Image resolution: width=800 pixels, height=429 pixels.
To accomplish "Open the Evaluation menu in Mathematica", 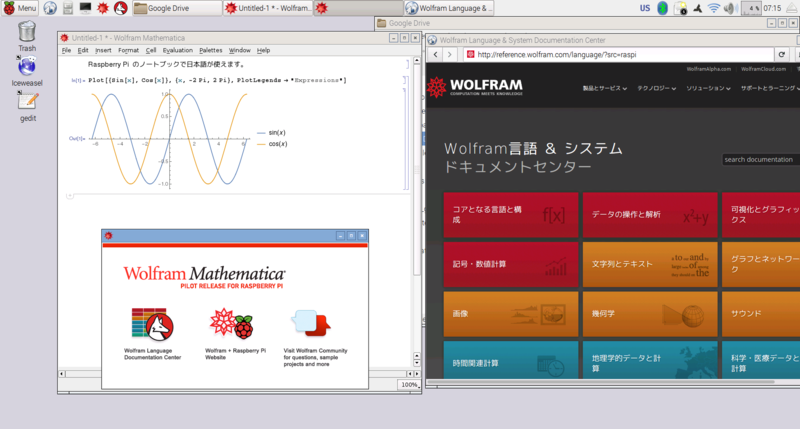I will click(178, 50).
